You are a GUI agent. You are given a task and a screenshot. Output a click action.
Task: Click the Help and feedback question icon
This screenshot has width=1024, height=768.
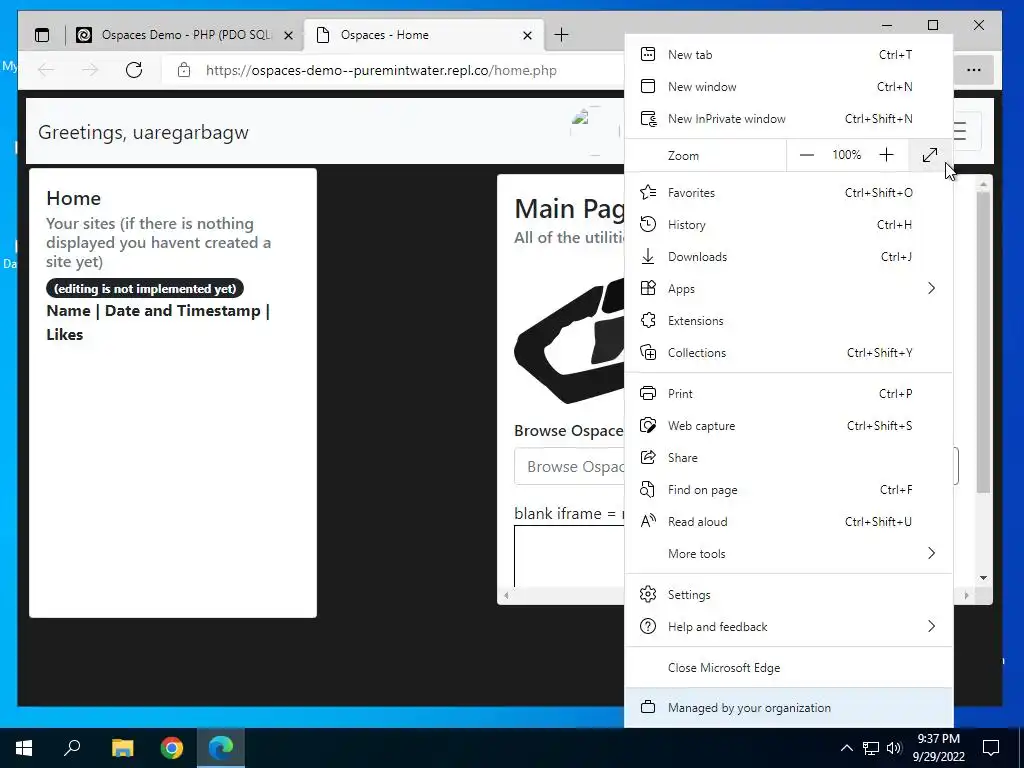click(648, 626)
